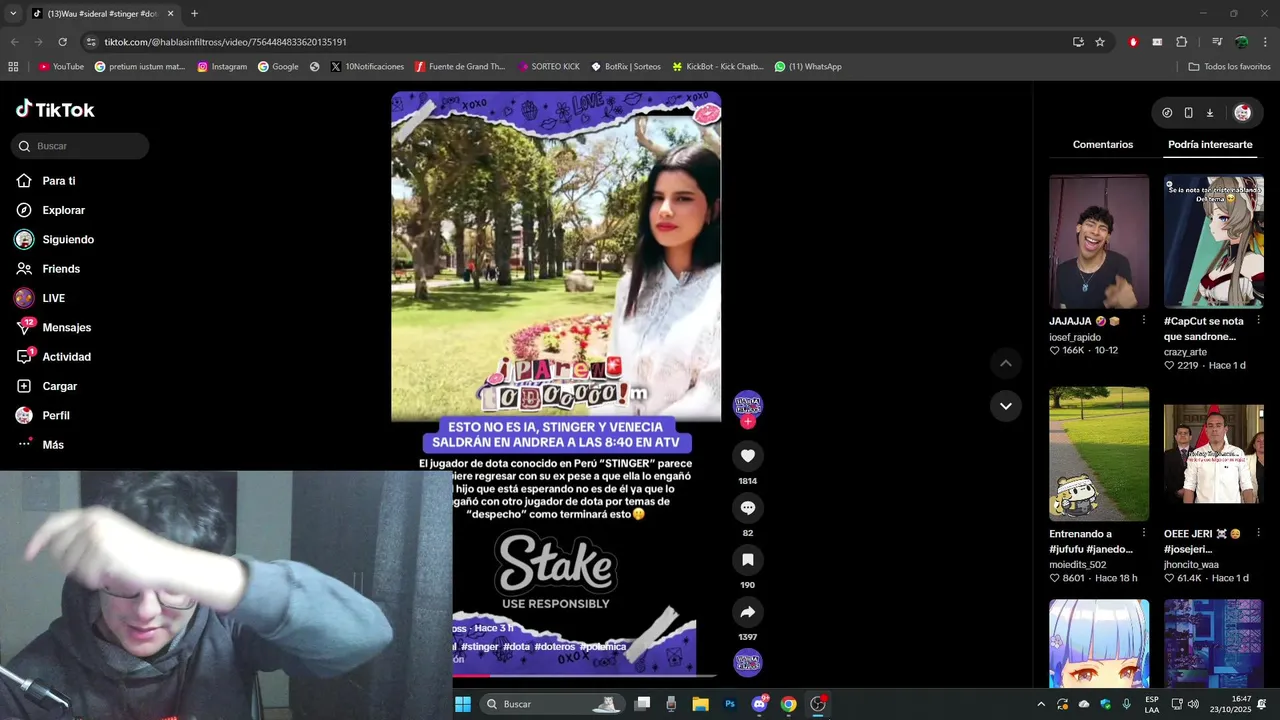The image size is (1280, 720).
Task: Open the jhoncito_waa author link
Action: [1191, 565]
